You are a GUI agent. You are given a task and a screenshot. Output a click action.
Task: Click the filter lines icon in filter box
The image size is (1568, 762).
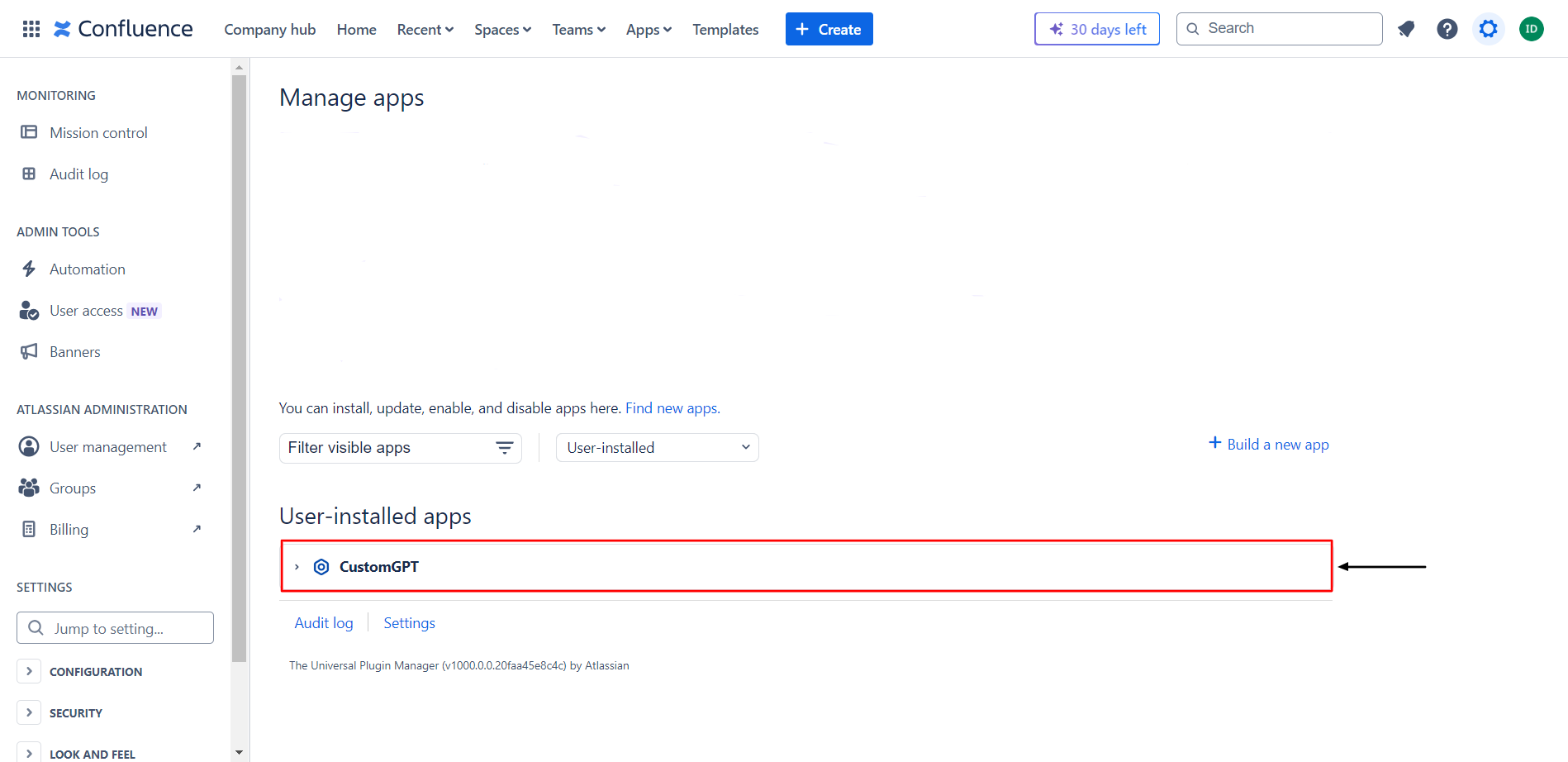(504, 448)
